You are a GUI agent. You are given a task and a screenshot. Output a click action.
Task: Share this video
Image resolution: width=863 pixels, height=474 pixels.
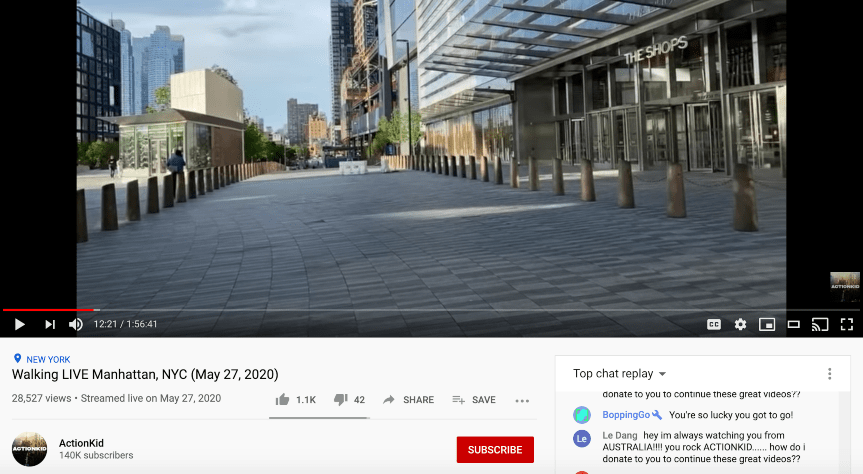pos(408,400)
